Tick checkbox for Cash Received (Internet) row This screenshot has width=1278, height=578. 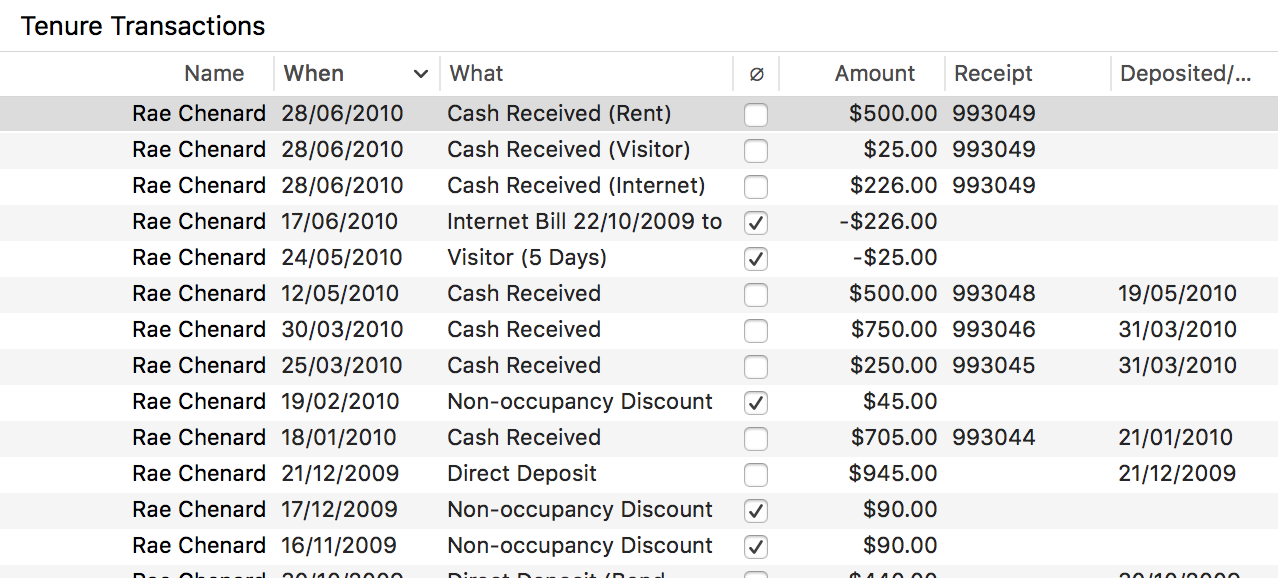pyautogui.click(x=756, y=187)
